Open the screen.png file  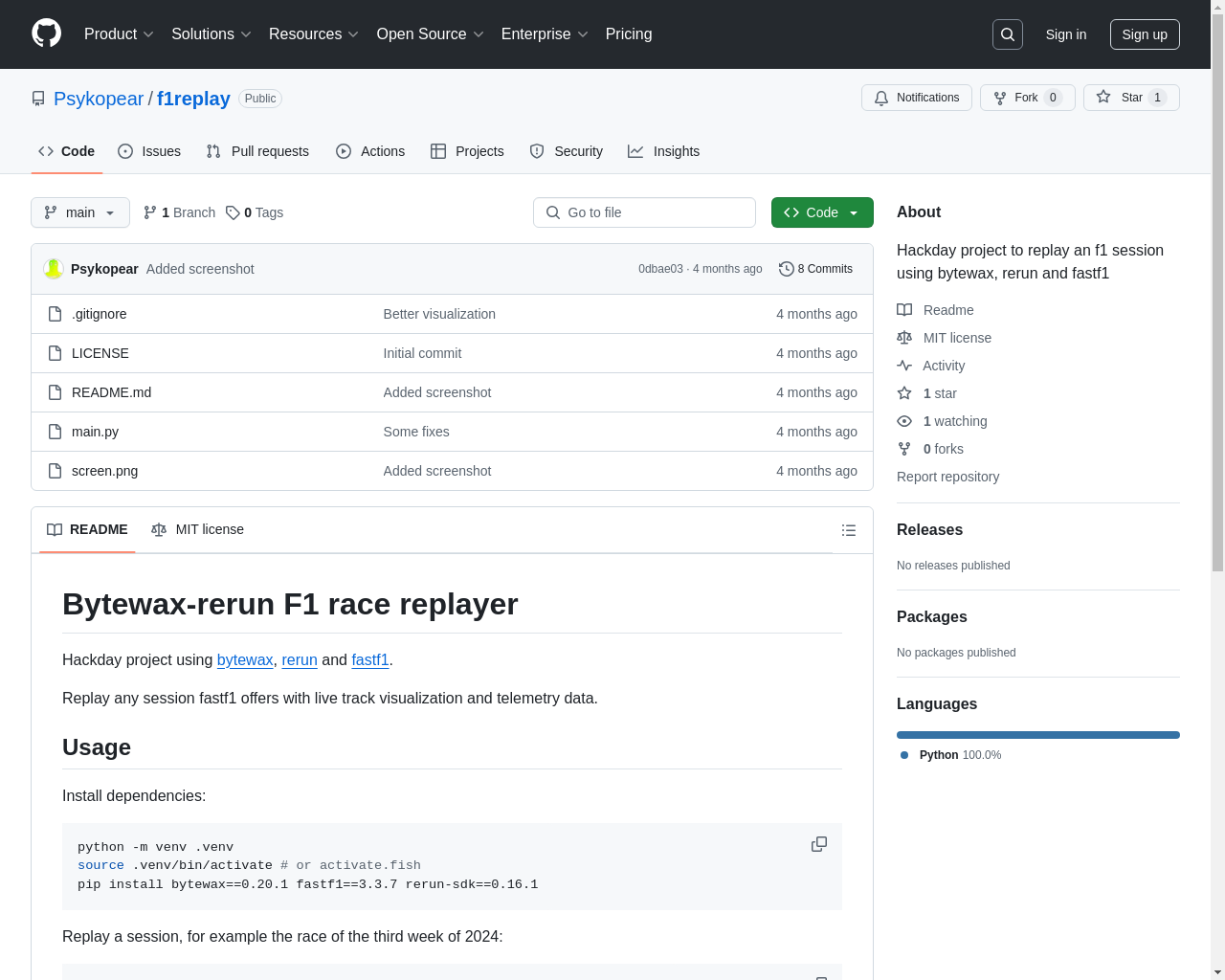click(x=105, y=471)
